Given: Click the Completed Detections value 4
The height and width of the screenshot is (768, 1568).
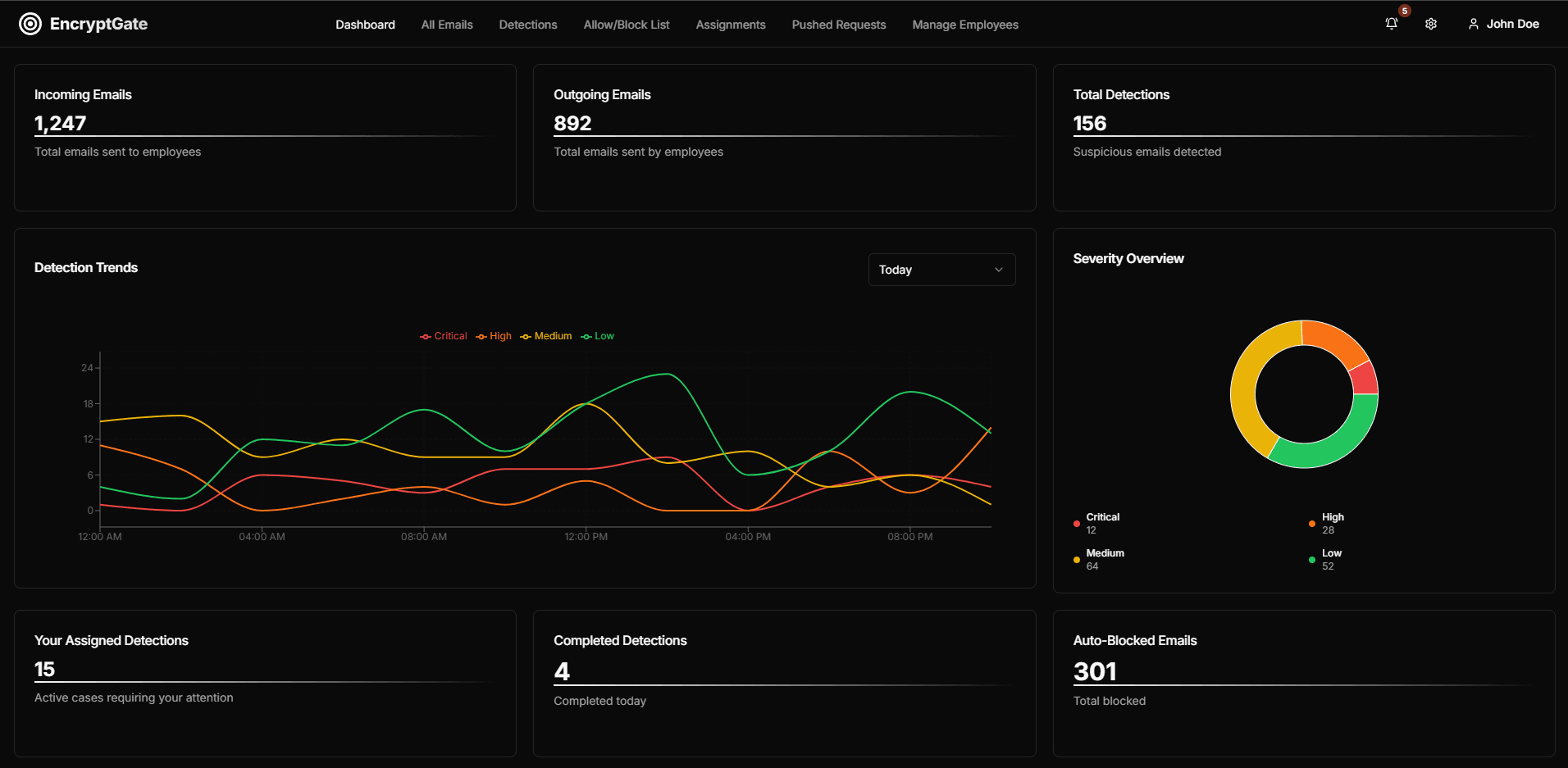Looking at the screenshot, I should tap(562, 671).
